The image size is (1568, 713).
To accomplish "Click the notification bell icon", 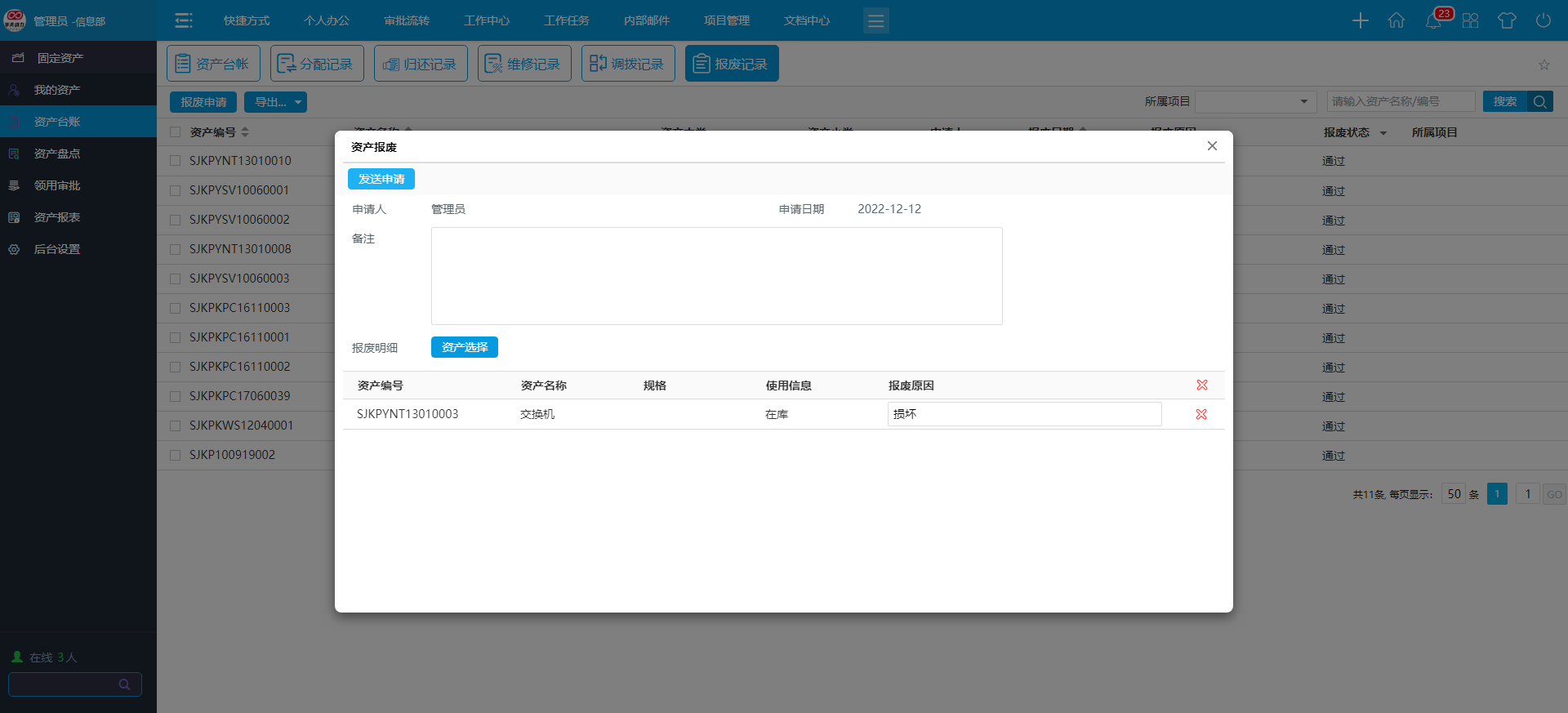I will (1433, 21).
